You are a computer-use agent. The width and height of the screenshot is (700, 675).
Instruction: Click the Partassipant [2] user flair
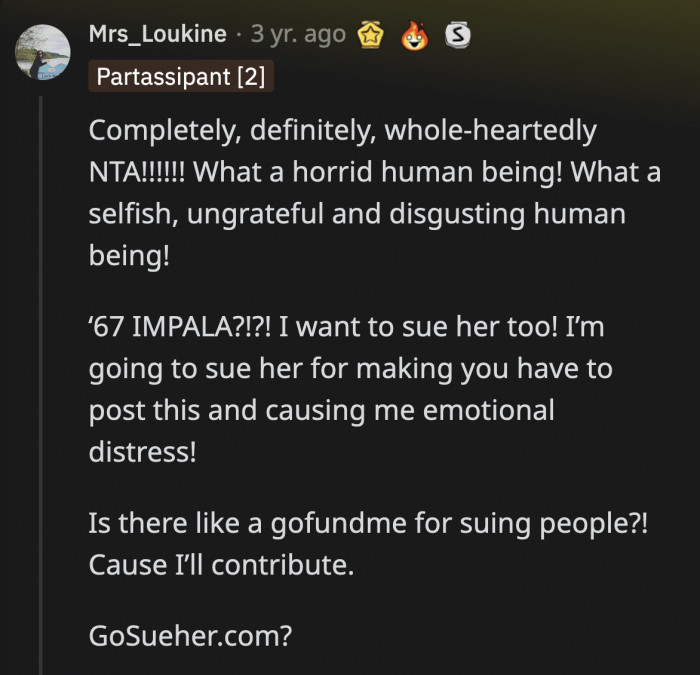tap(180, 76)
